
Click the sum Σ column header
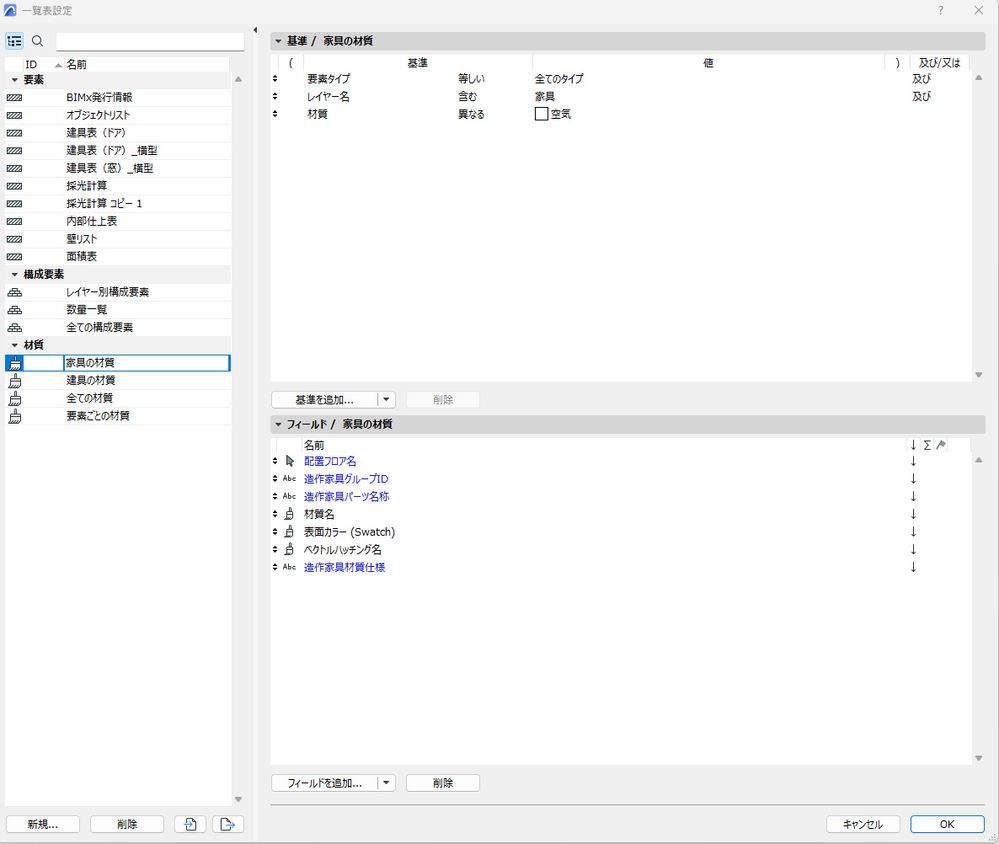click(x=927, y=445)
